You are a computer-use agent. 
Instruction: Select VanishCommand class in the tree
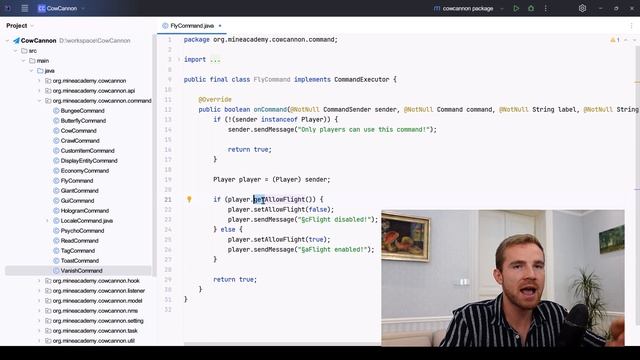(x=81, y=271)
